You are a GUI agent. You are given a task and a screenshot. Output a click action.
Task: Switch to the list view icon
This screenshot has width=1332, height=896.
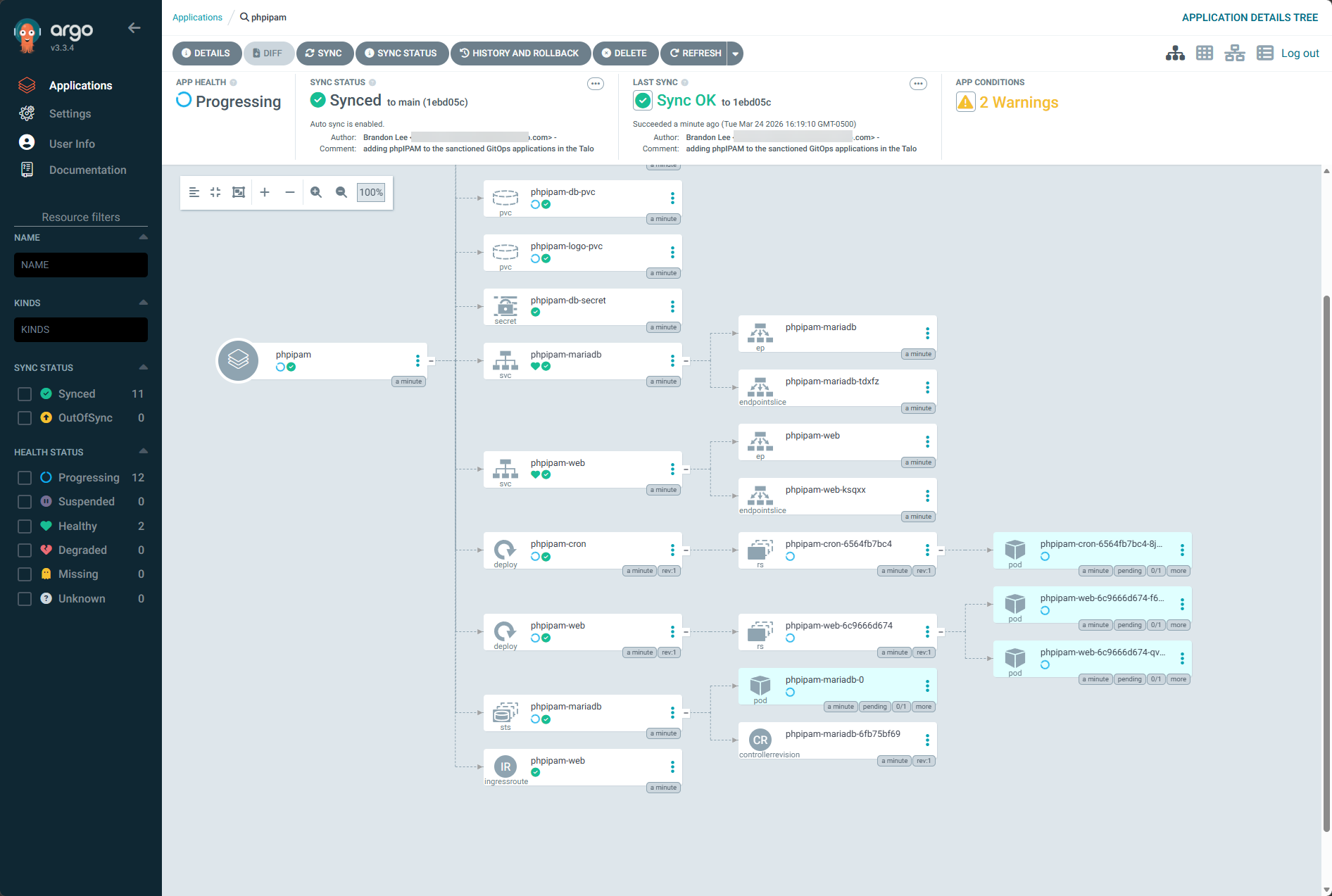[1264, 53]
